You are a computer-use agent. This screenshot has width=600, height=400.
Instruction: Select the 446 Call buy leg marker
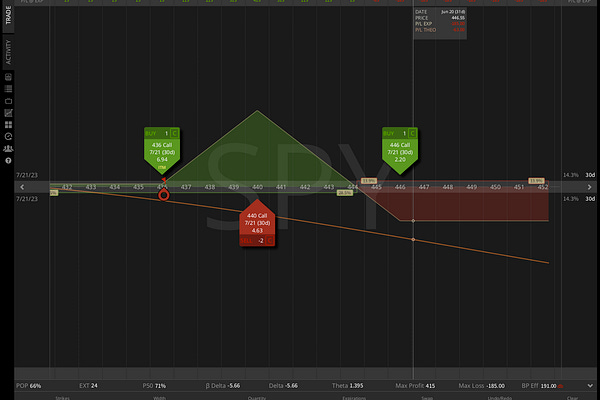(400, 152)
